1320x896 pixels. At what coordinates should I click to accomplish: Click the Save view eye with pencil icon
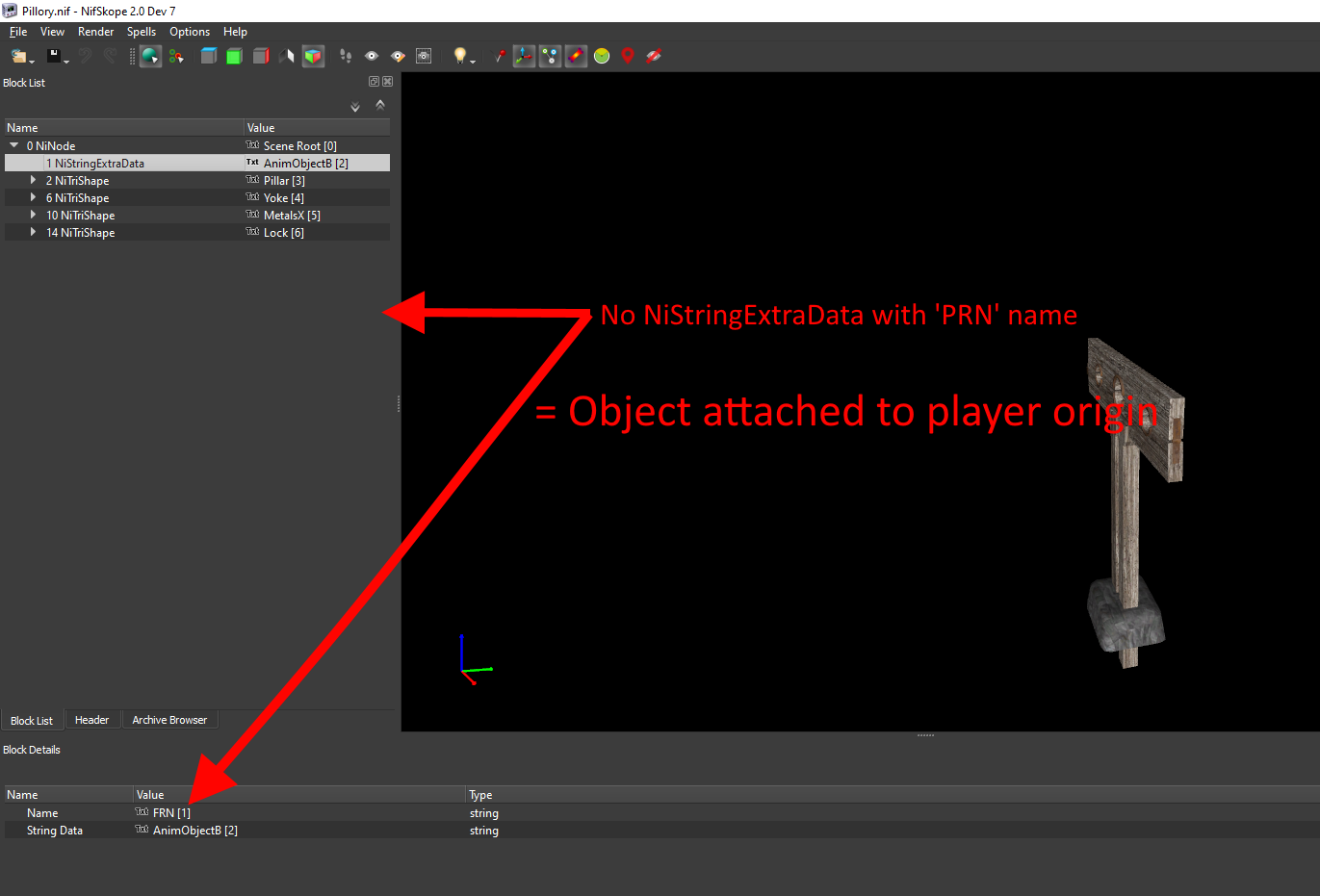(x=398, y=56)
